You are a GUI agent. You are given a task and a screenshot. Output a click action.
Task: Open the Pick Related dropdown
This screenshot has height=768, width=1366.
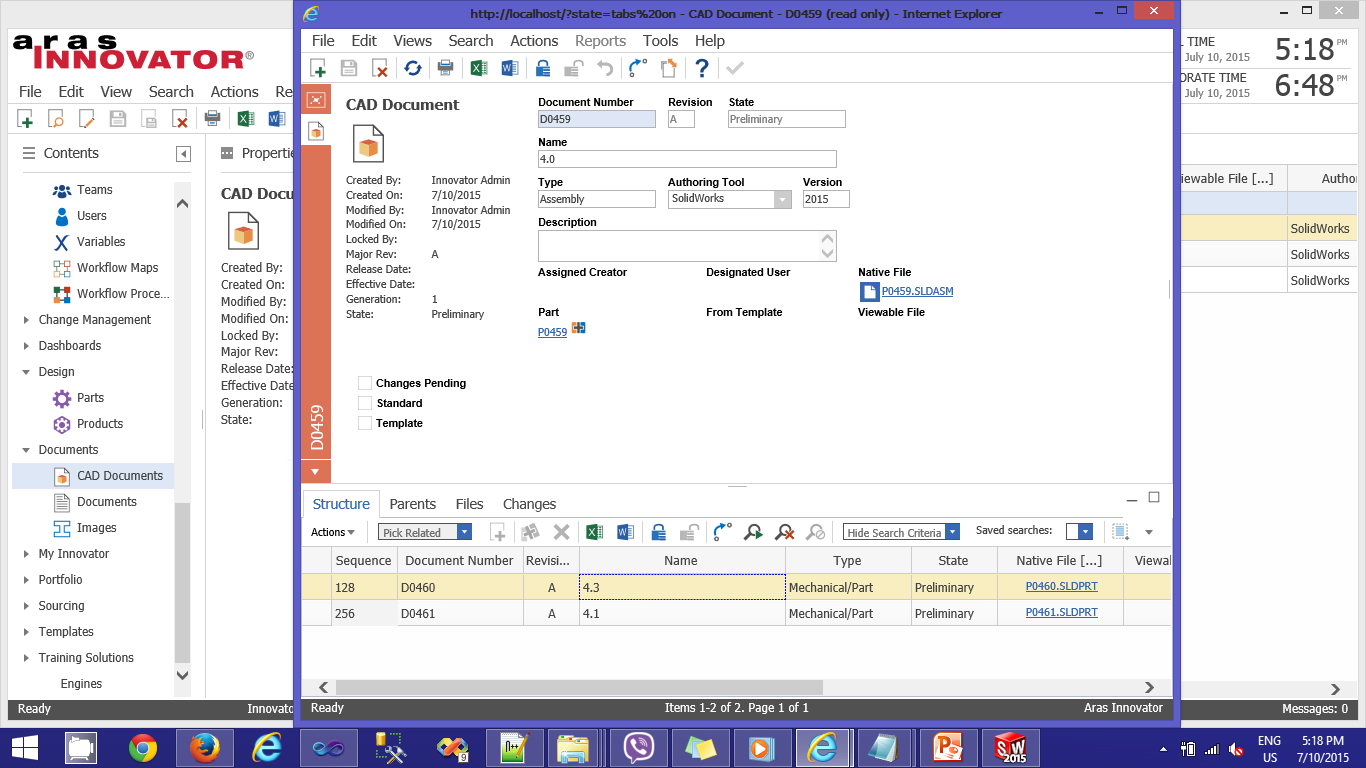pos(464,532)
